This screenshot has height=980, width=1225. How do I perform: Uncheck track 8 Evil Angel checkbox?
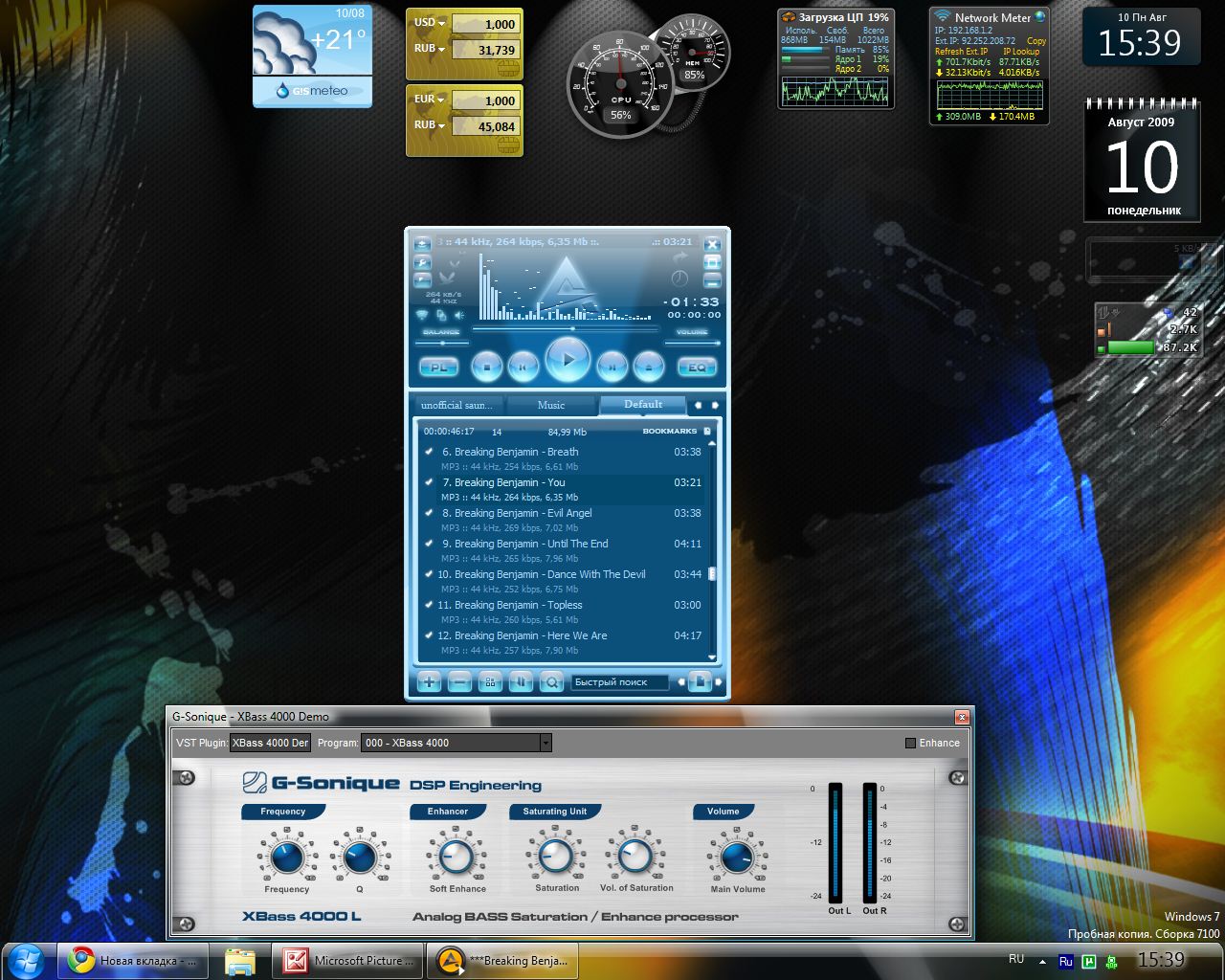click(429, 513)
